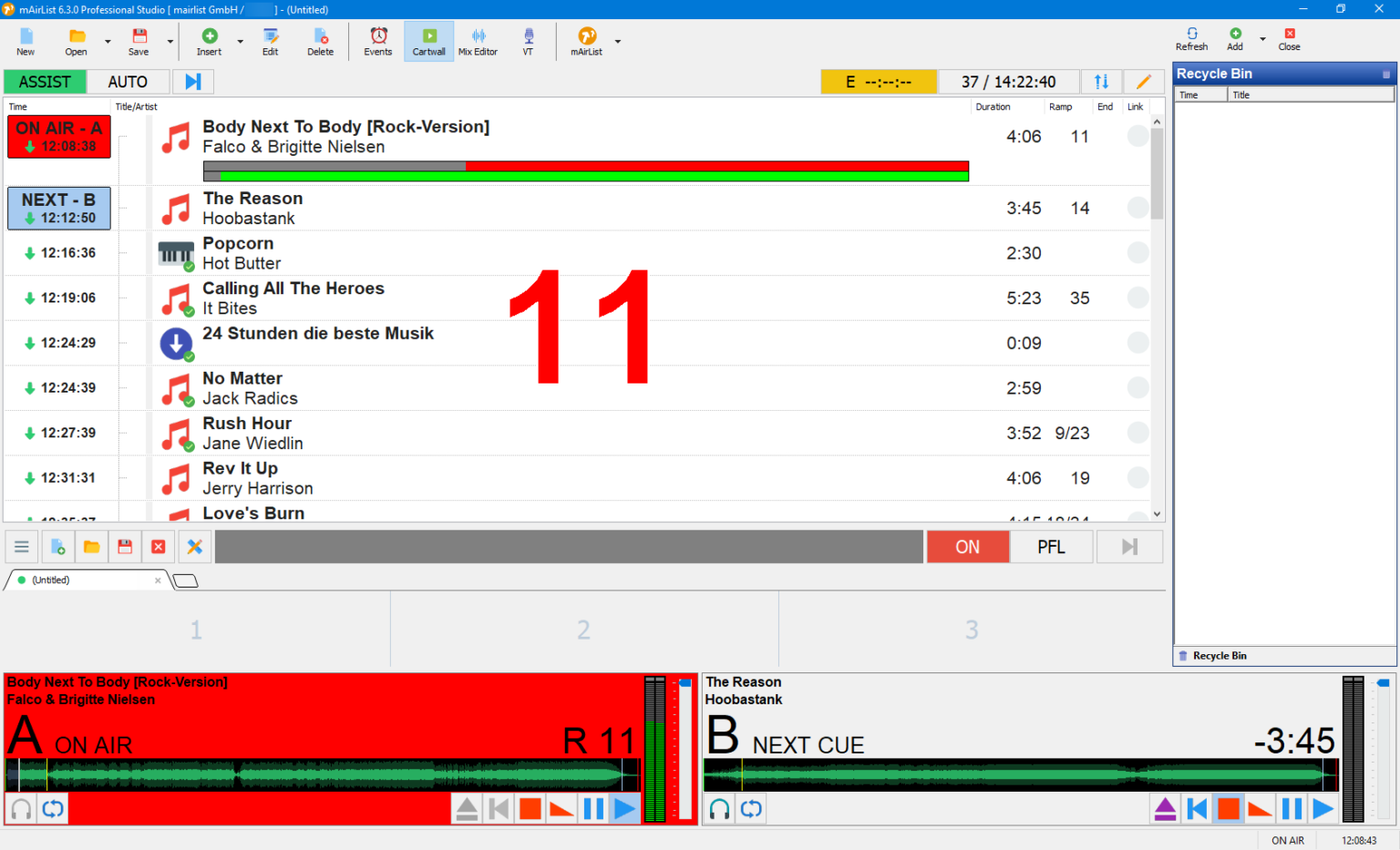
Task: Pause playback on Player A
Action: (x=592, y=808)
